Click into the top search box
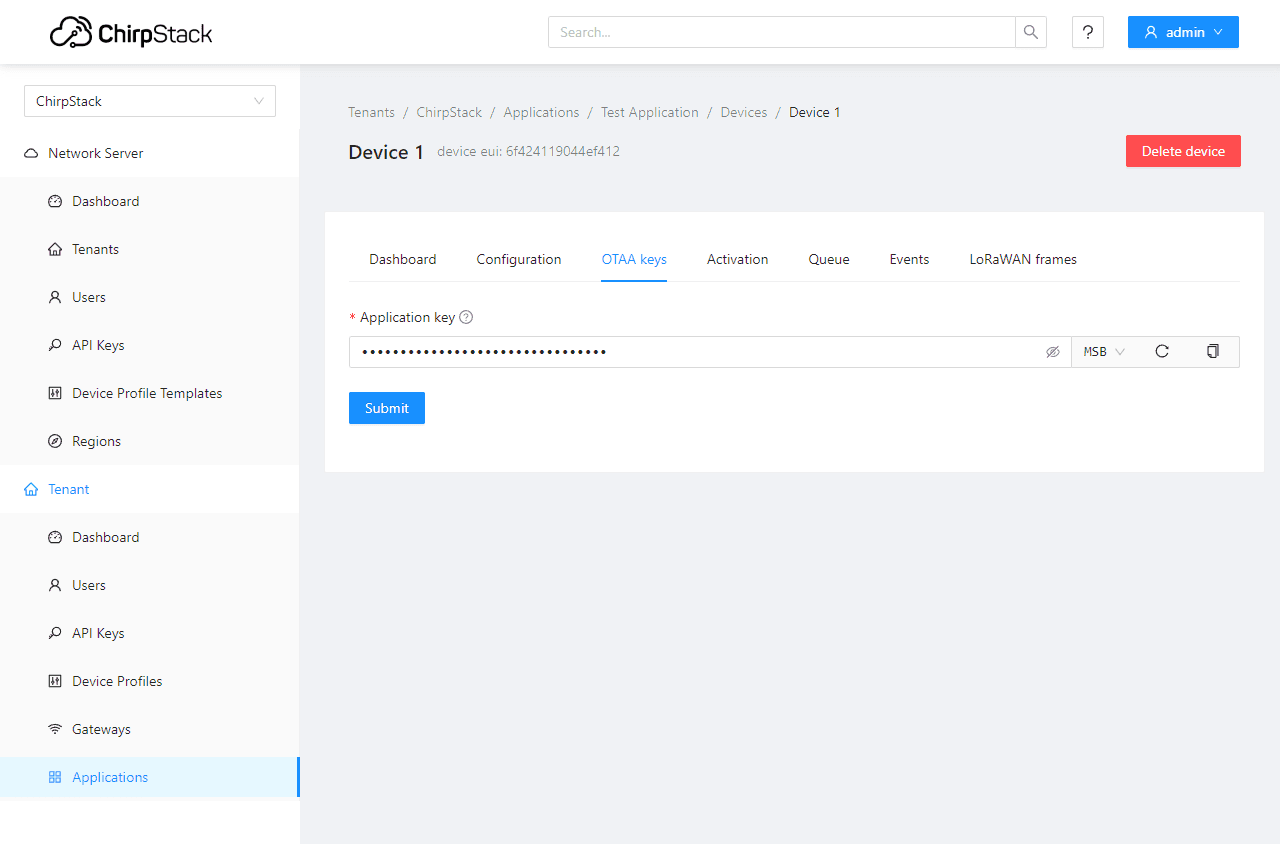Image resolution: width=1280 pixels, height=844 pixels. click(781, 32)
